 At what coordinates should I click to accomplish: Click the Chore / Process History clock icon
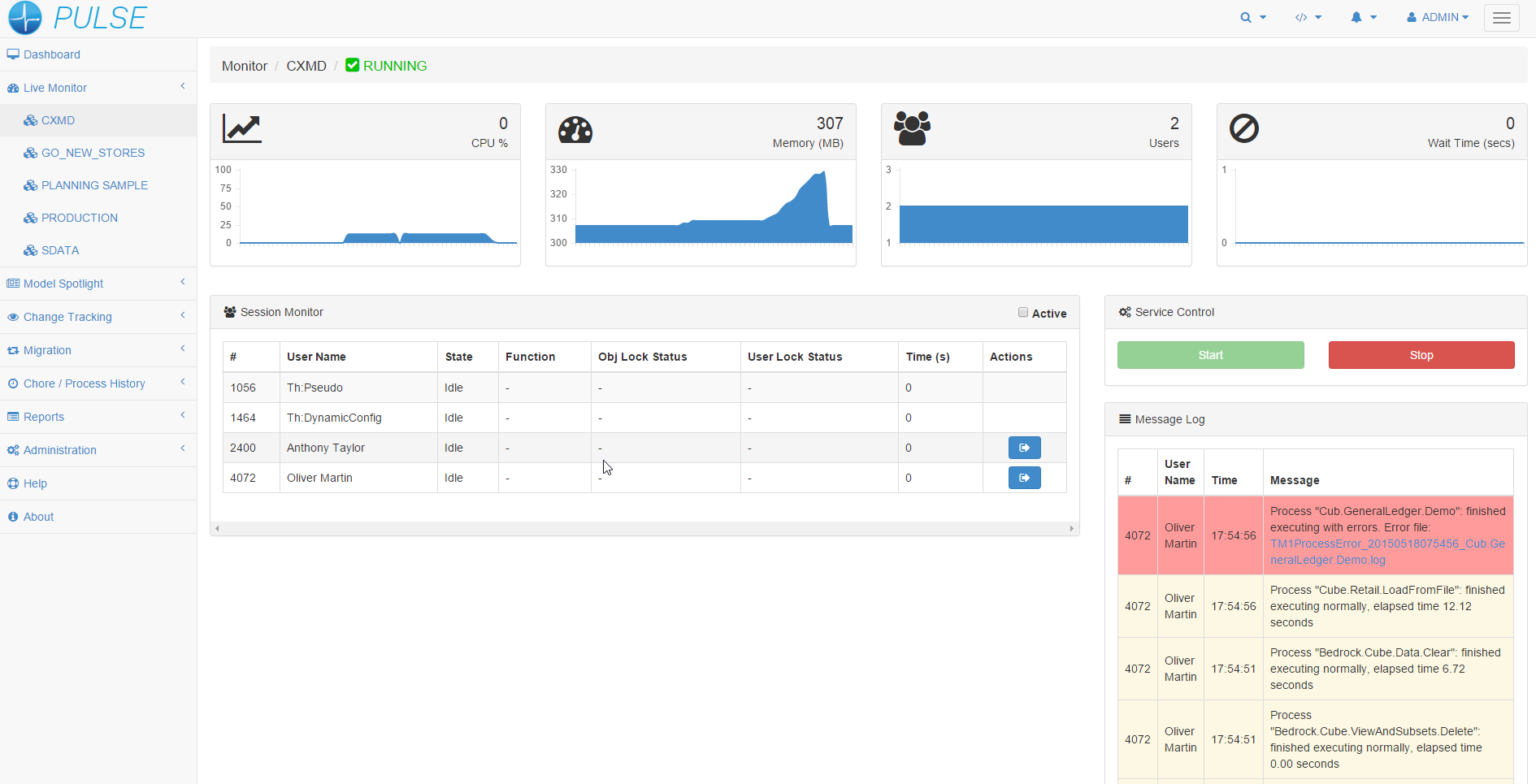click(13, 383)
